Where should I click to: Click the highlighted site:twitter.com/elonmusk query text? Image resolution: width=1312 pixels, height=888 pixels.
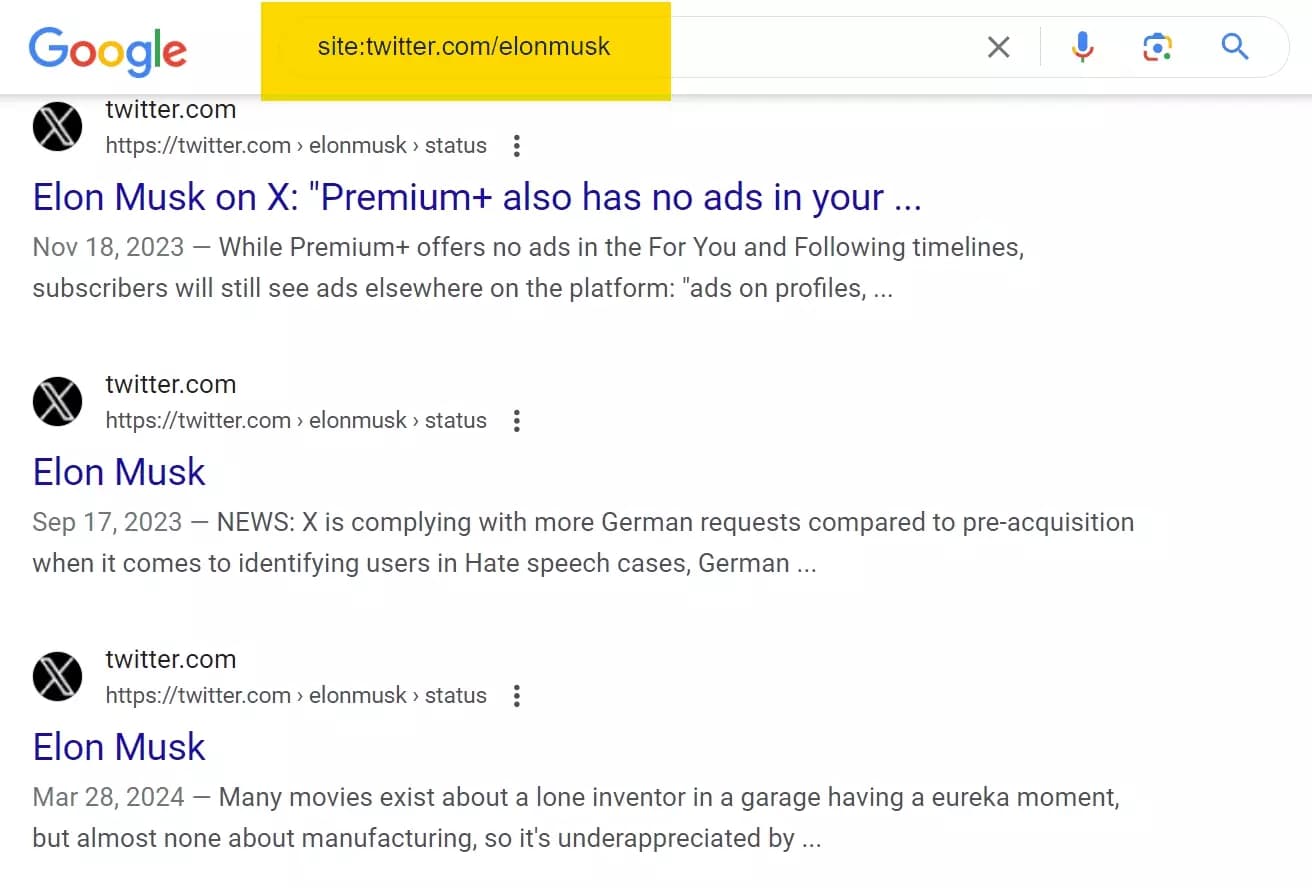pos(464,46)
